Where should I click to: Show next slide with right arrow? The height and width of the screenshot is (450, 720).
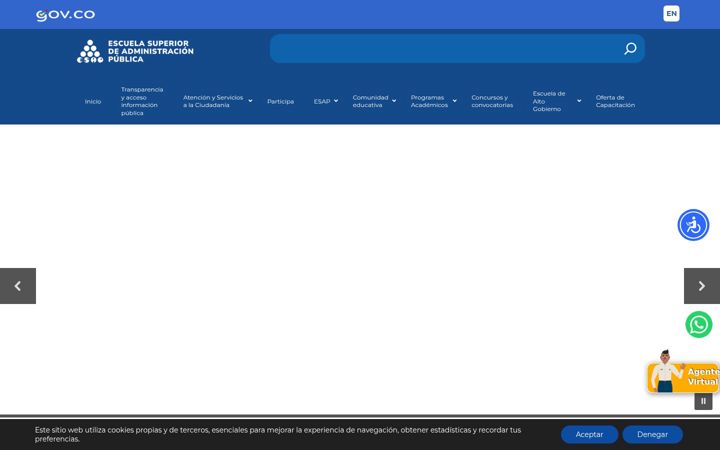(x=702, y=286)
